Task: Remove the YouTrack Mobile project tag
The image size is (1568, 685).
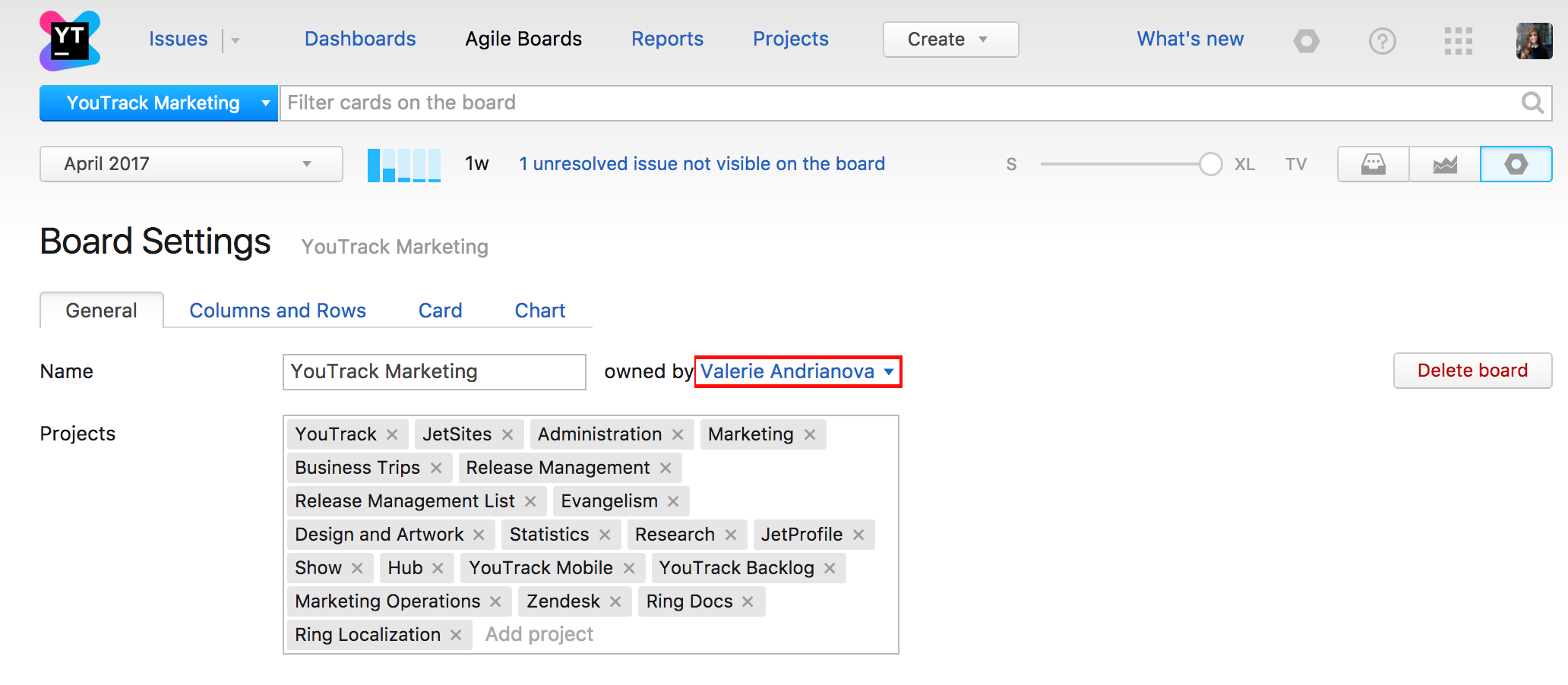Action: [629, 568]
